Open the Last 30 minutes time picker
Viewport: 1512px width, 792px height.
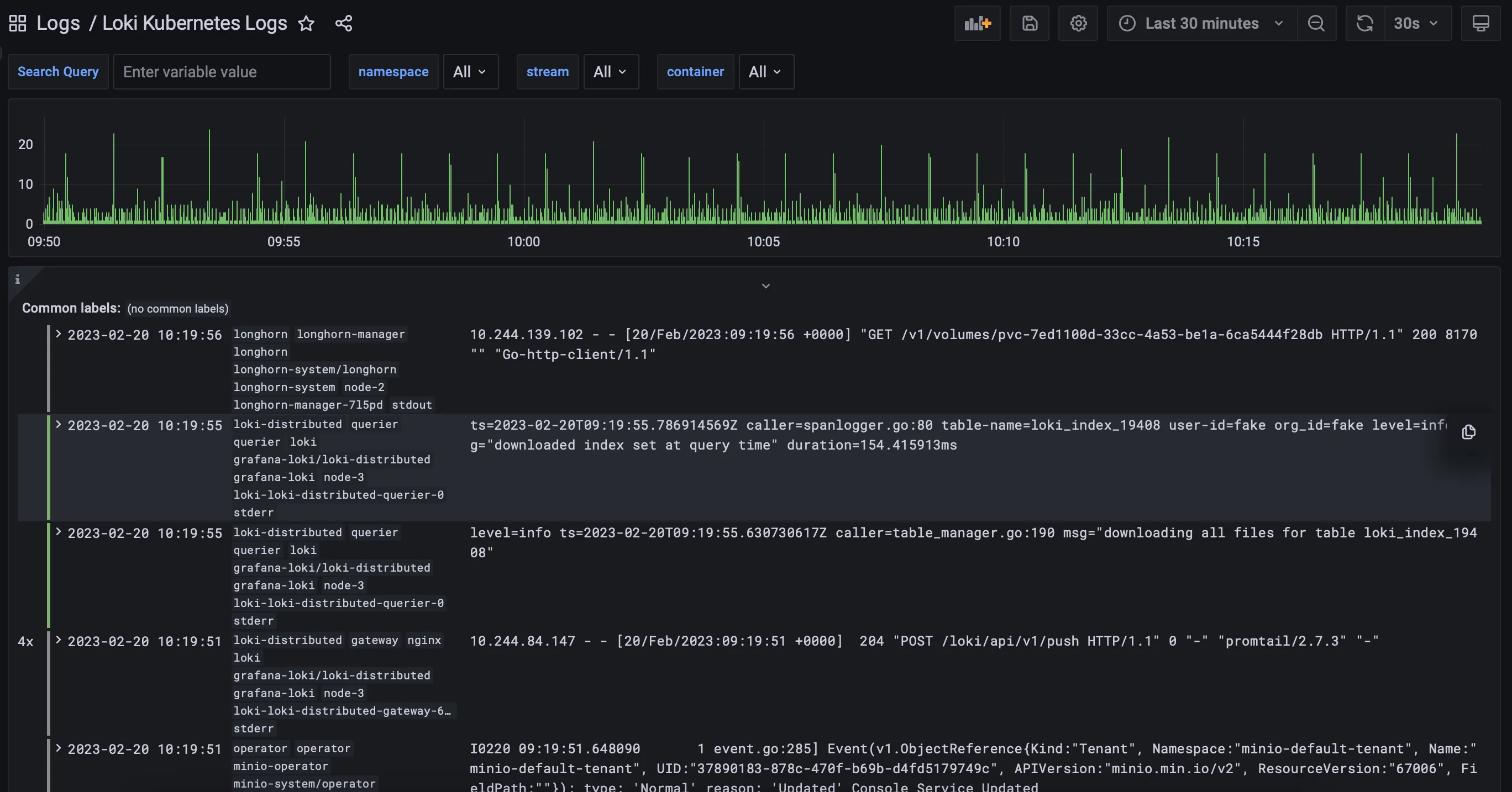(x=1201, y=23)
